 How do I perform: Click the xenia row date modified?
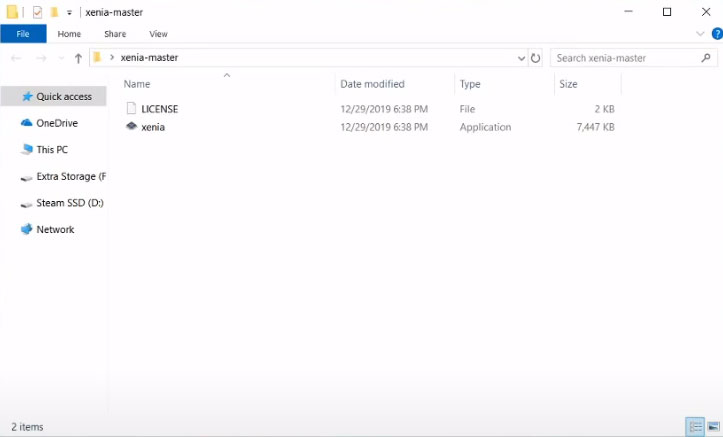click(x=384, y=127)
